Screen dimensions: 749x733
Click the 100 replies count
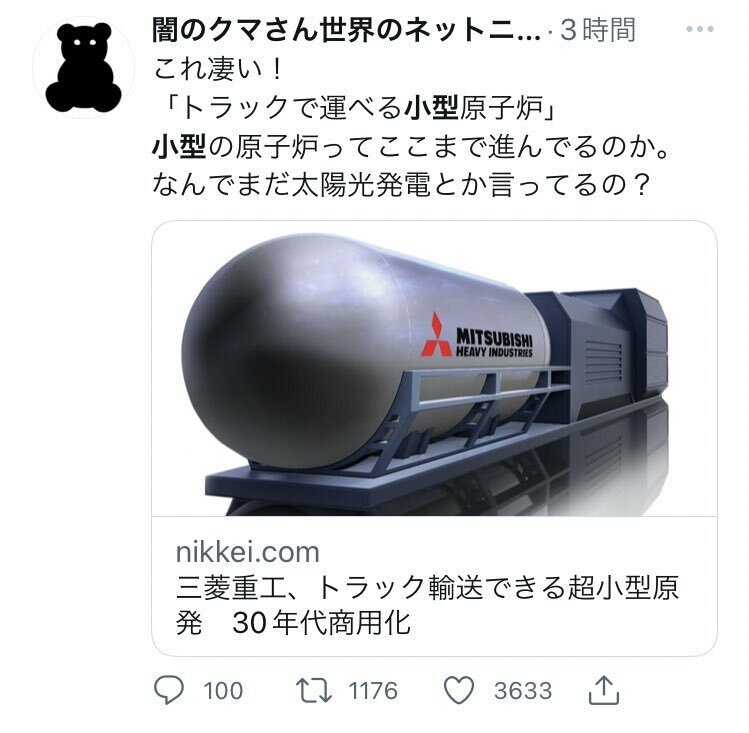click(223, 691)
